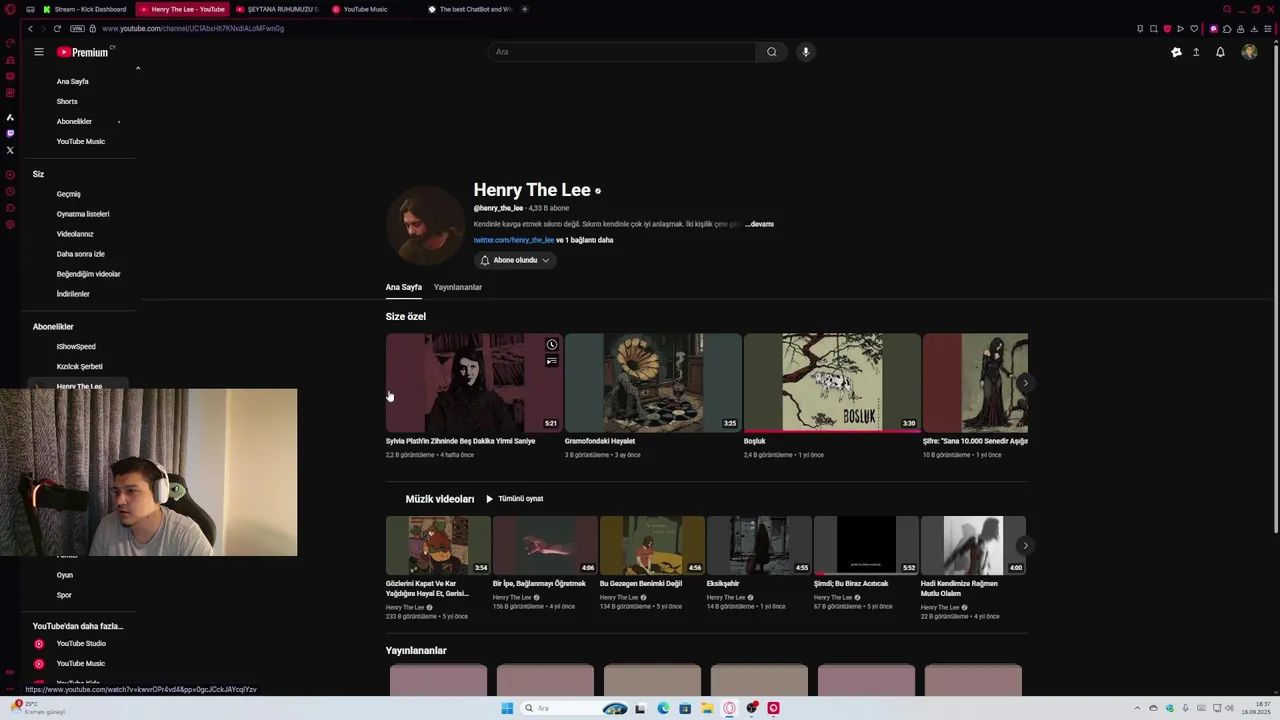Viewport: 1280px width, 720px height.
Task: Open Şimdi; Bu Biraz Acıtacak video title
Action: click(851, 584)
